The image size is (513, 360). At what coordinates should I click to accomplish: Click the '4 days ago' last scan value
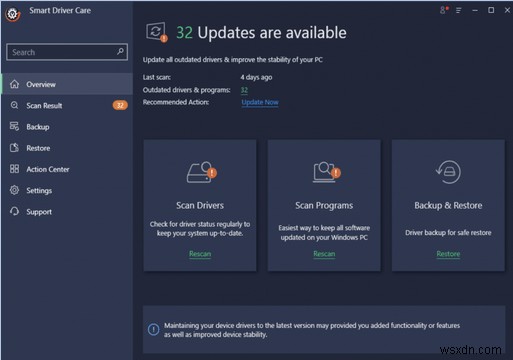point(256,77)
